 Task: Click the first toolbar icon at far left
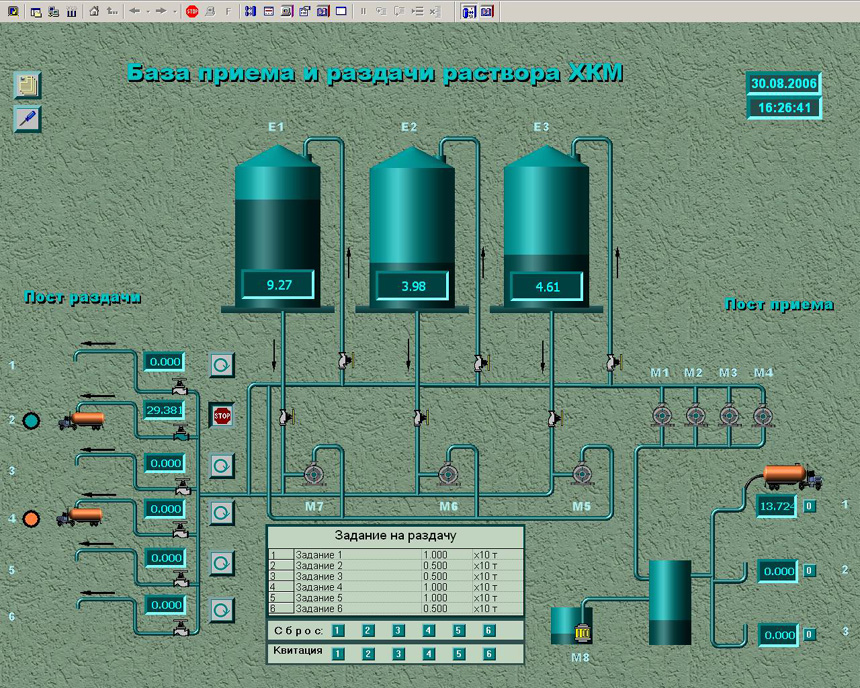point(14,11)
